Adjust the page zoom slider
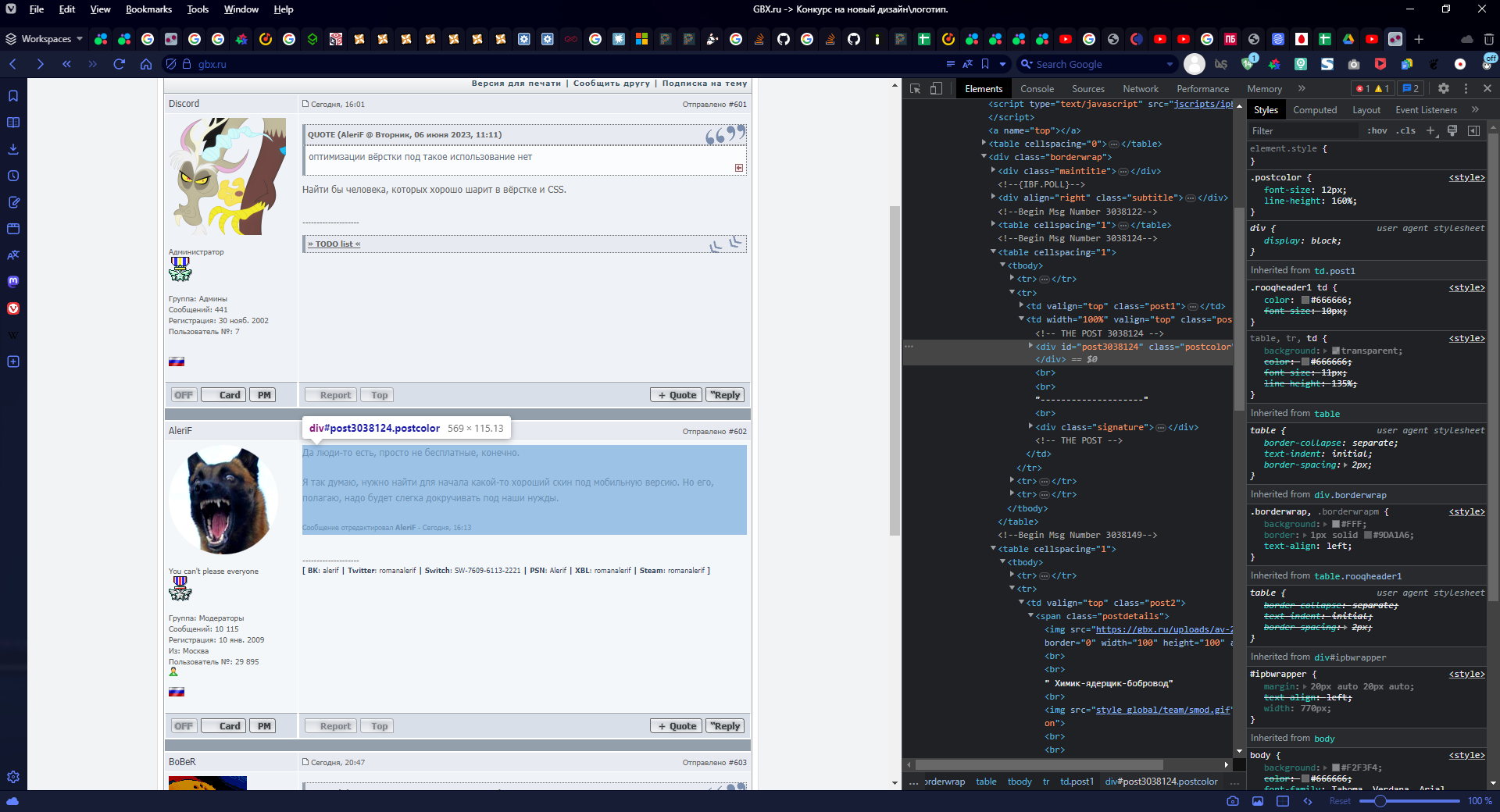This screenshot has width=1500, height=812. (x=1409, y=801)
